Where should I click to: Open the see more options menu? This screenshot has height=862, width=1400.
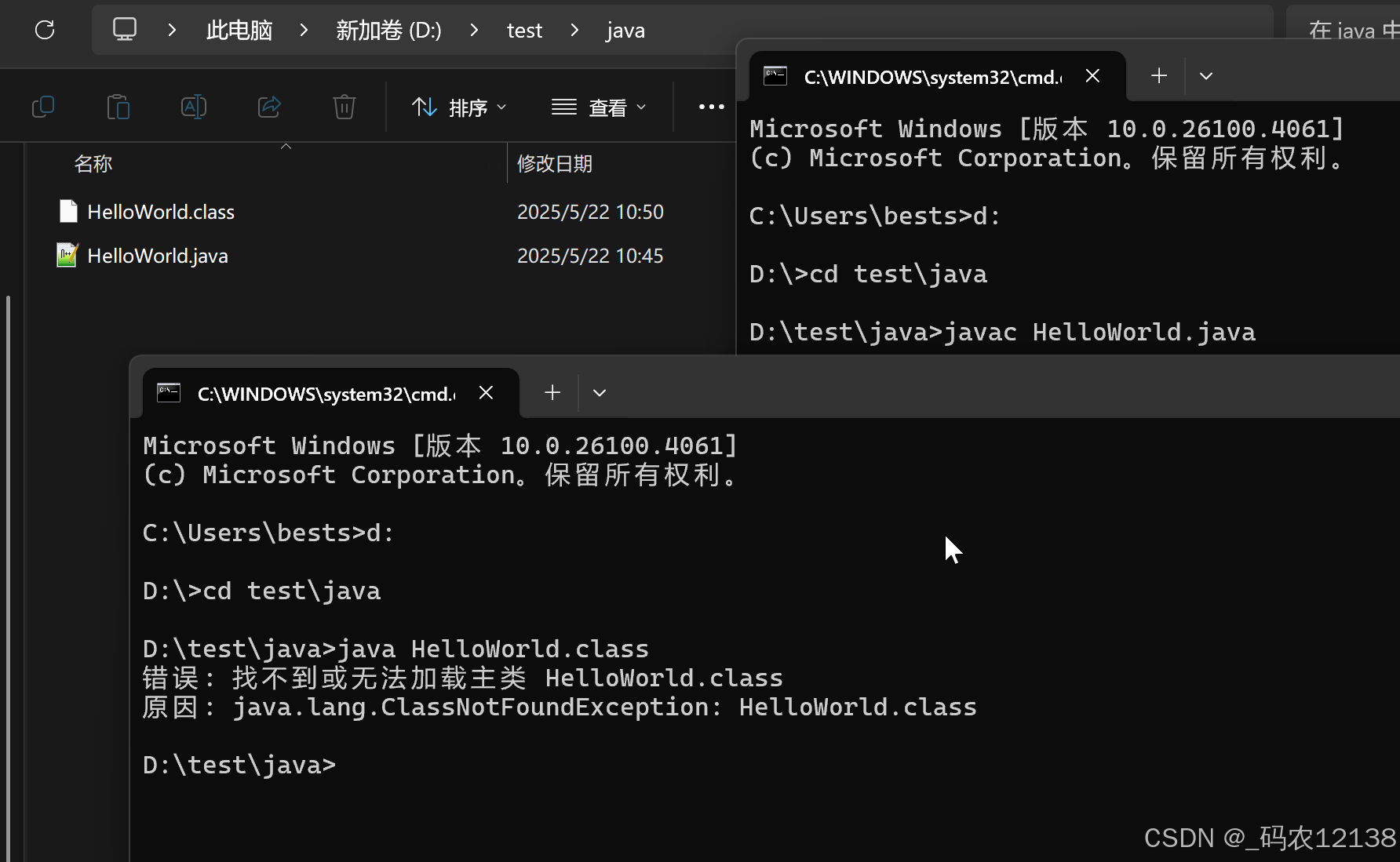point(709,107)
